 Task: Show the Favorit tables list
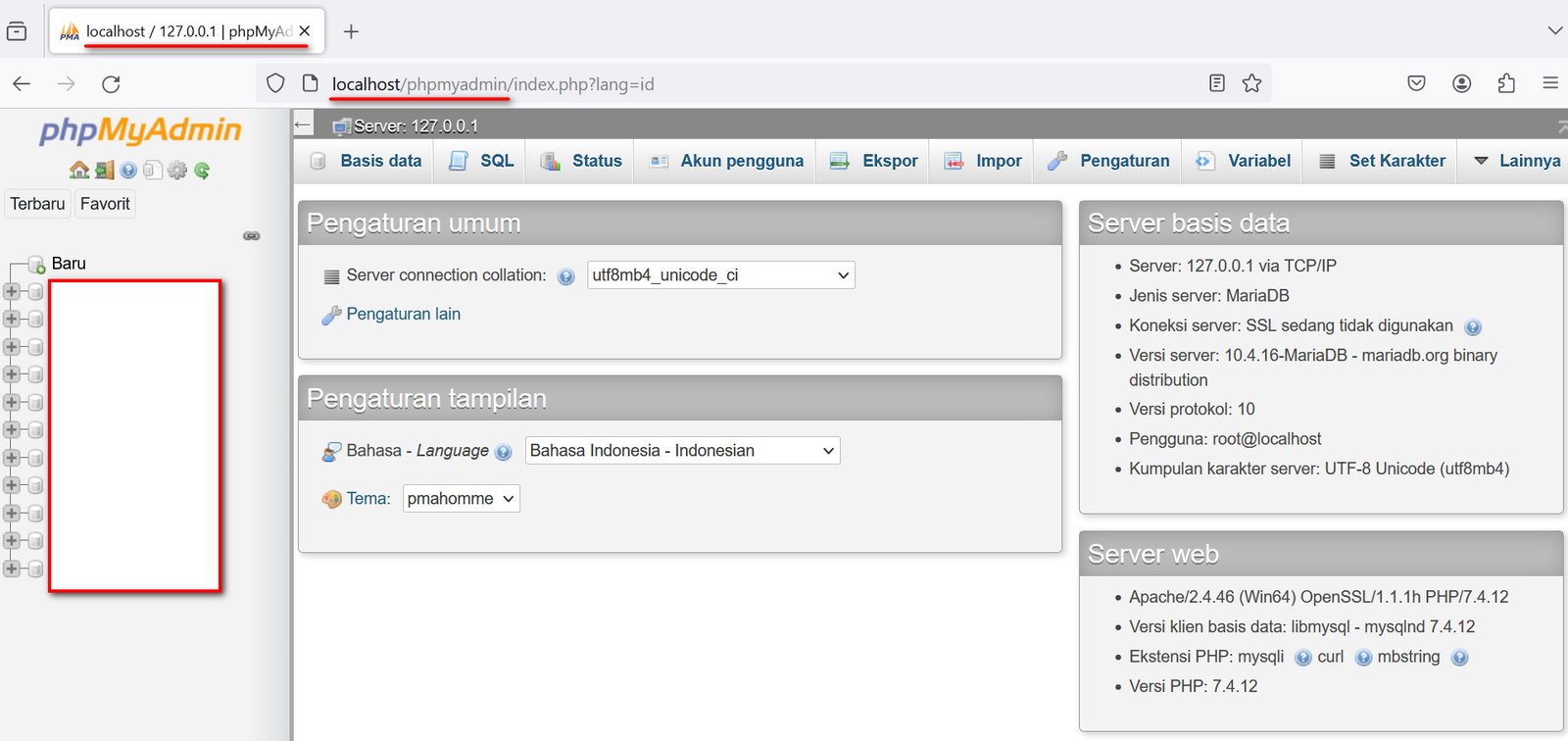click(x=105, y=204)
